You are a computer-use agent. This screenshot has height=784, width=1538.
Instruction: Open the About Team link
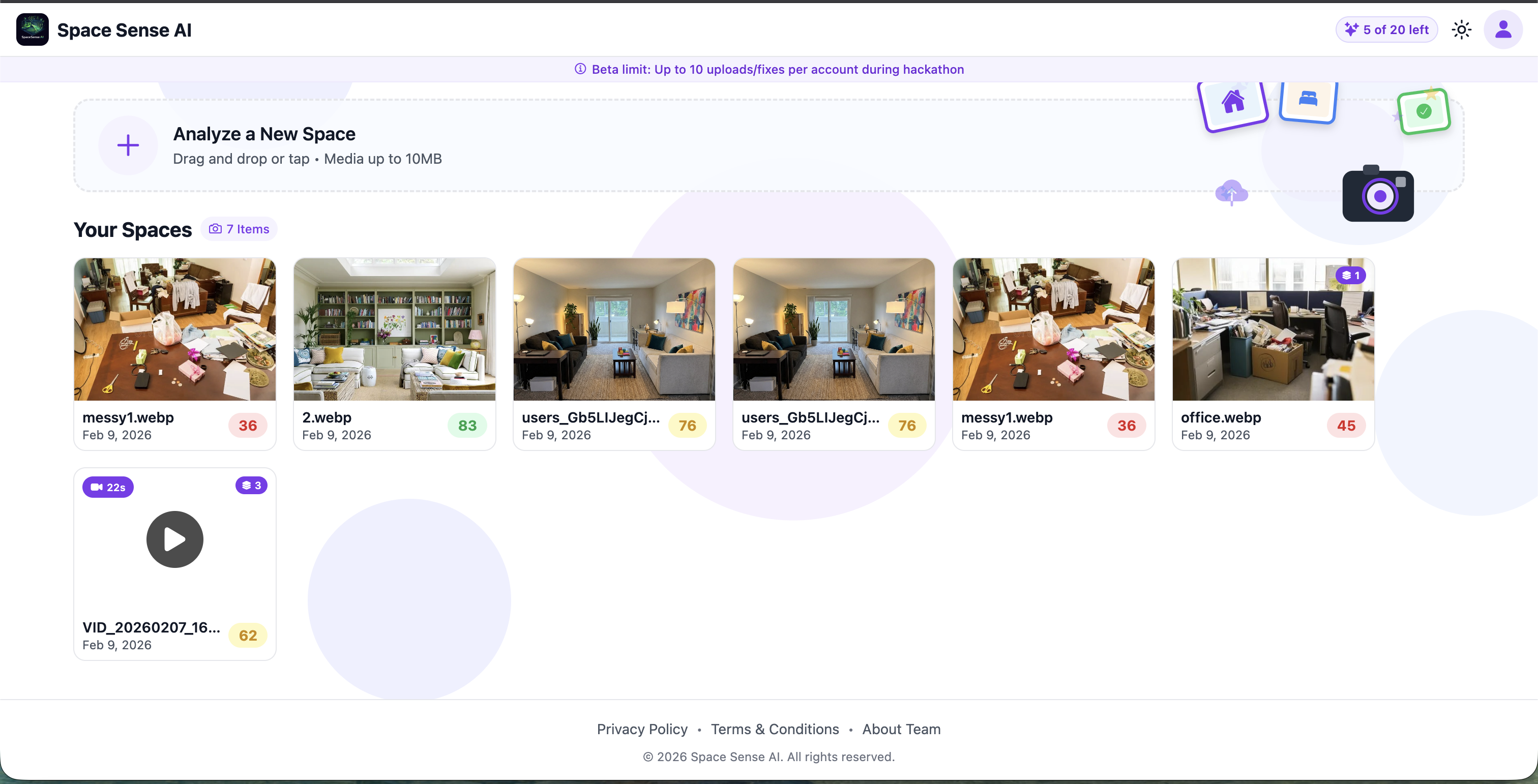click(x=901, y=729)
